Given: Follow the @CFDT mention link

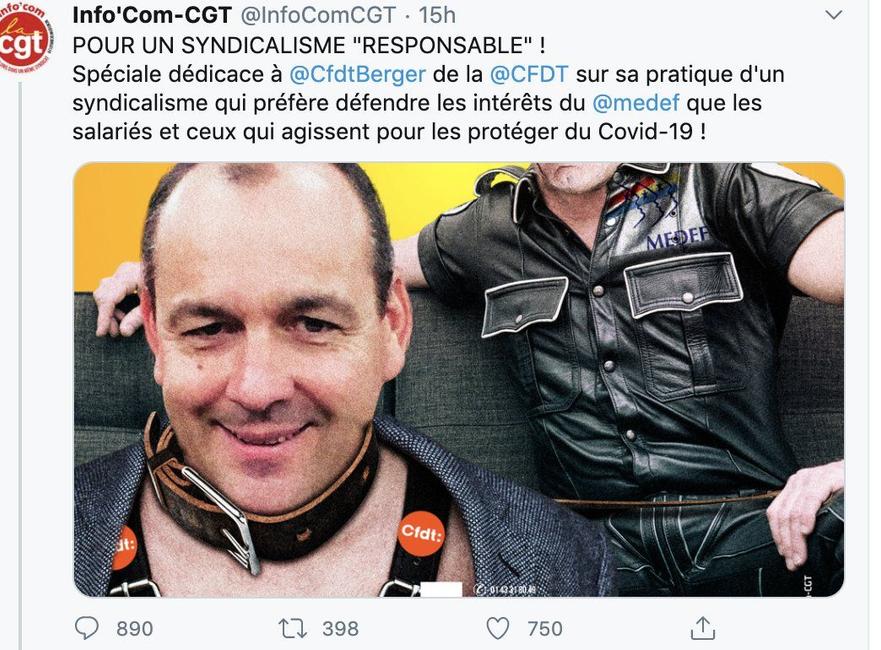Looking at the screenshot, I should 529,74.
